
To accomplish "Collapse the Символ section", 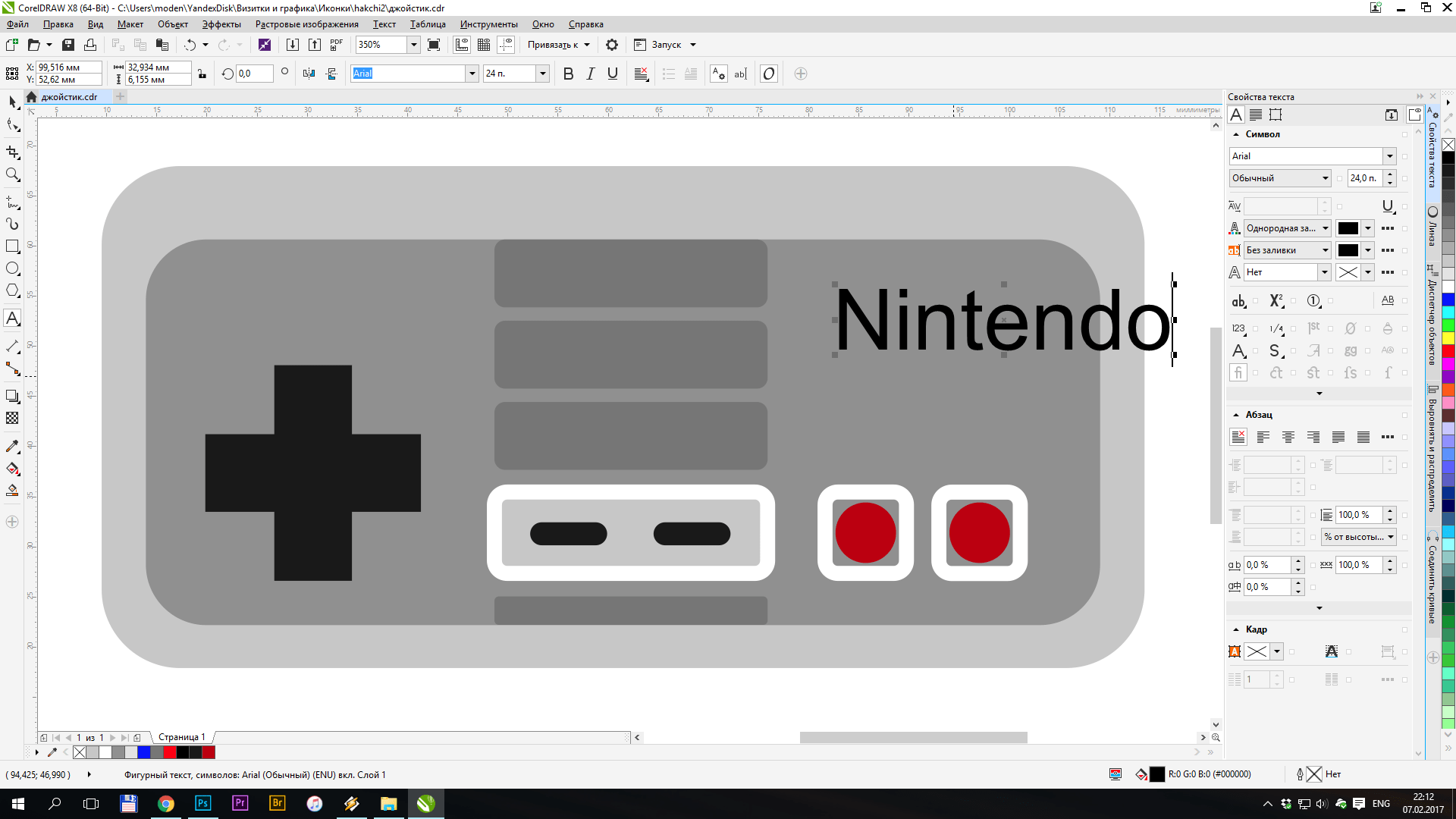I will click(1236, 134).
